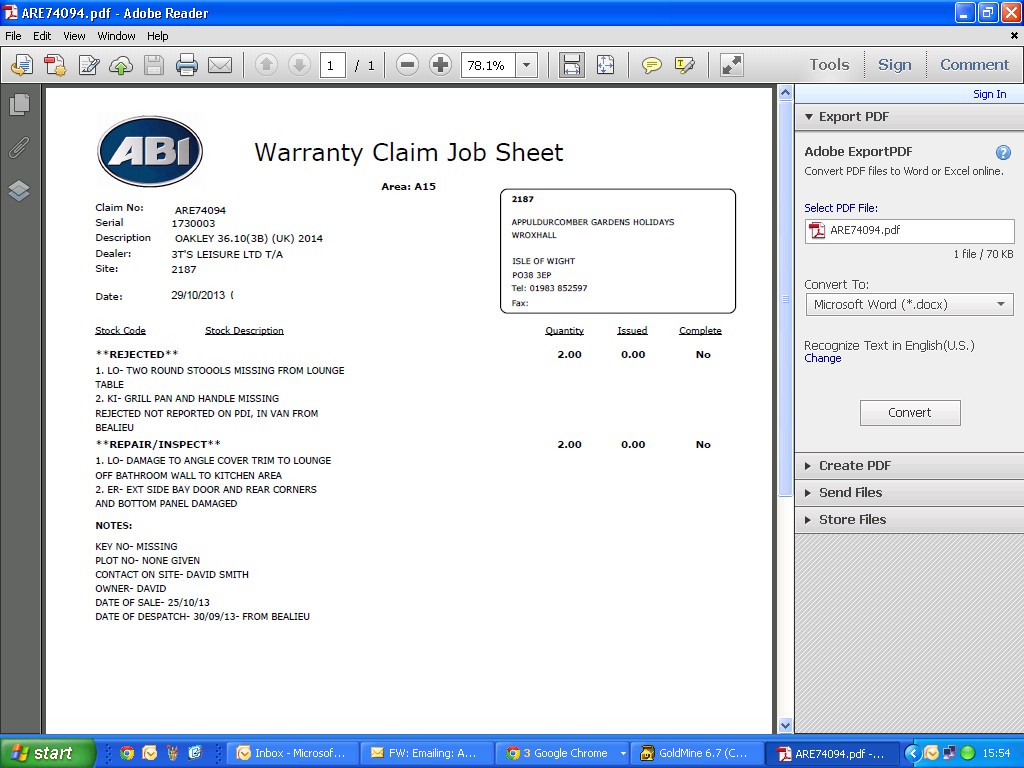The image size is (1024, 768).
Task: Click the Send by email envelope icon
Action: [x=220, y=65]
